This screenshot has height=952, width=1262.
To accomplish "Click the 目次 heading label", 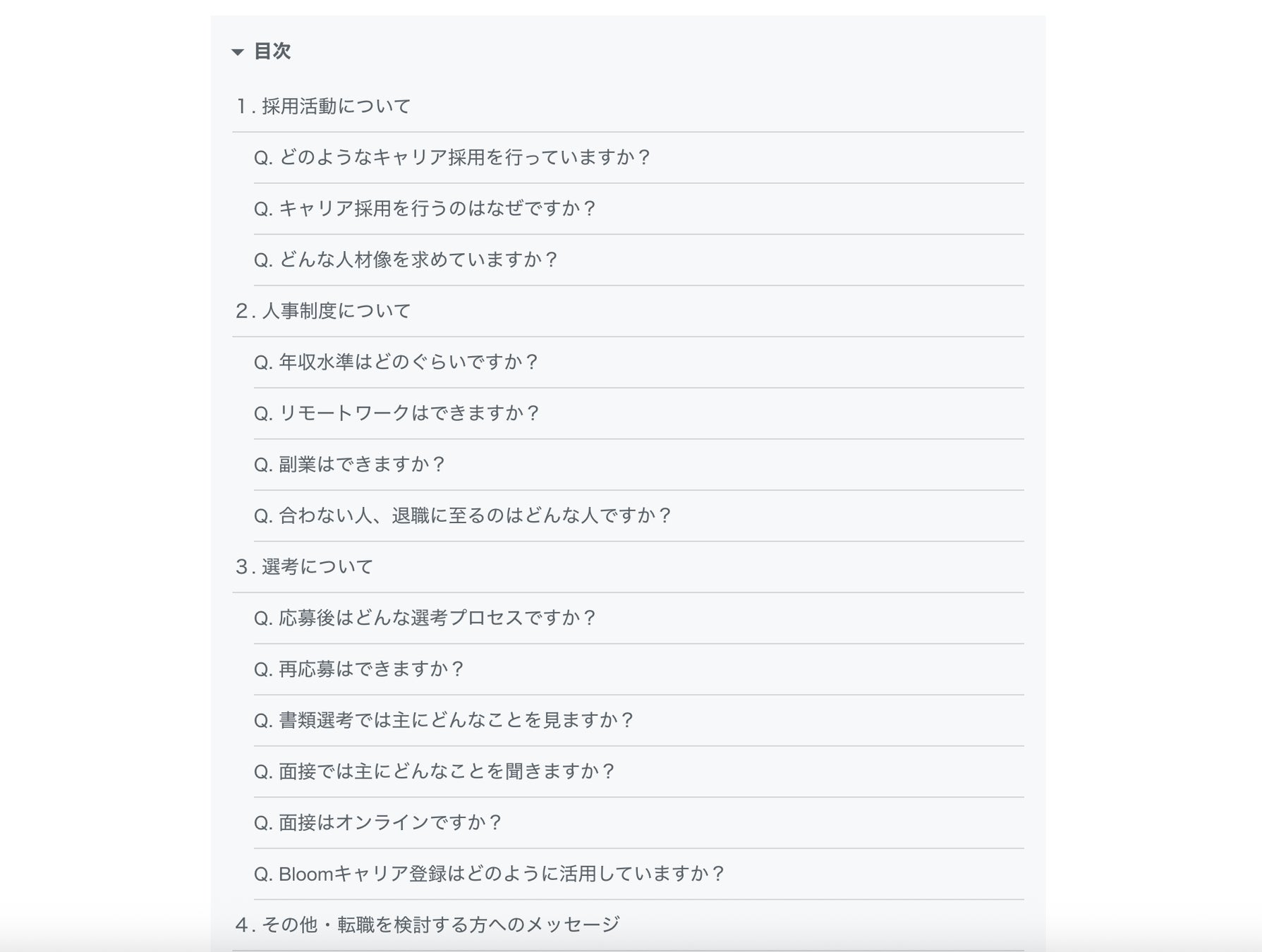I will coord(272,51).
